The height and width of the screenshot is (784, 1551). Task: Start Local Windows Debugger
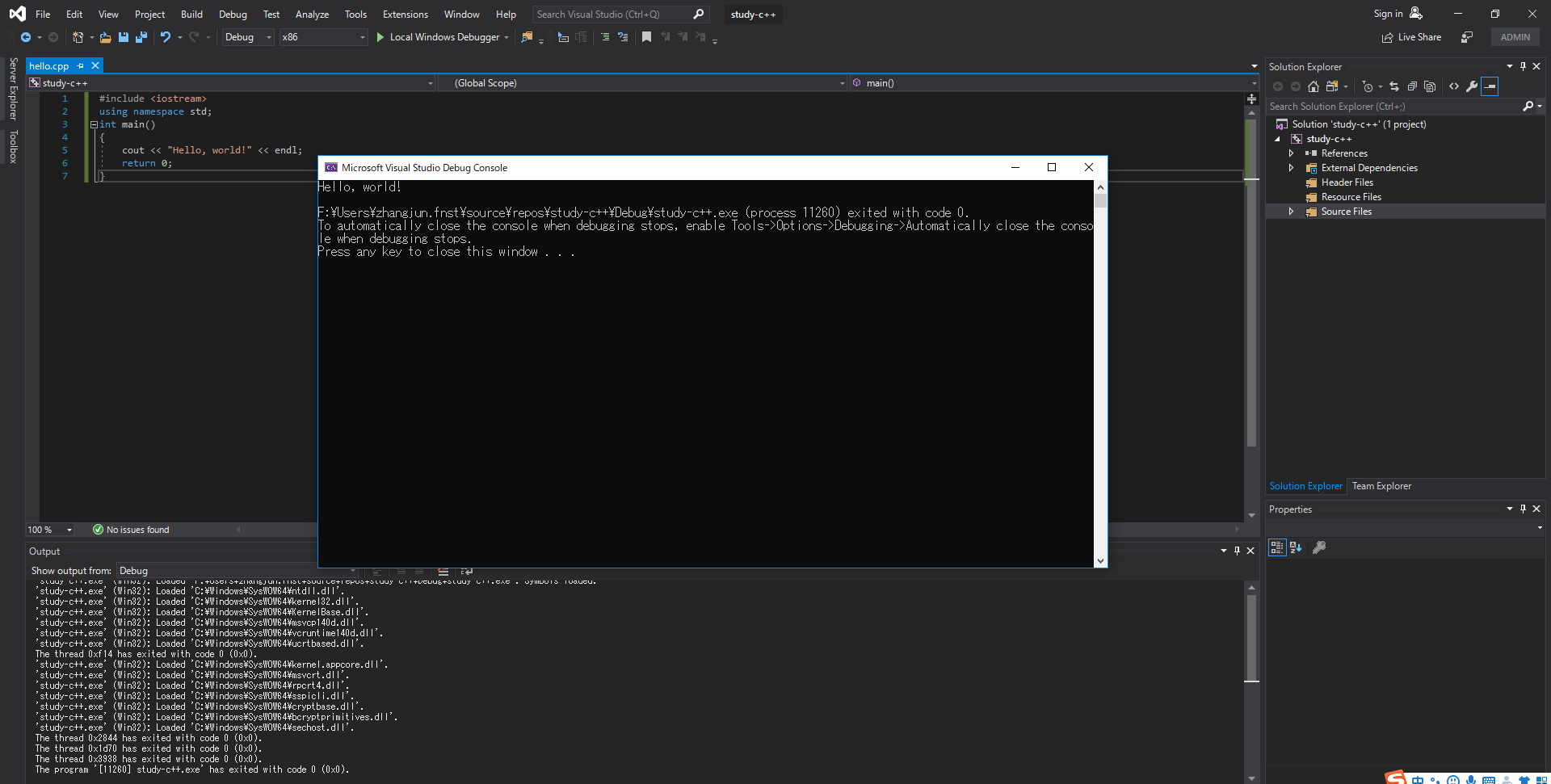(443, 37)
